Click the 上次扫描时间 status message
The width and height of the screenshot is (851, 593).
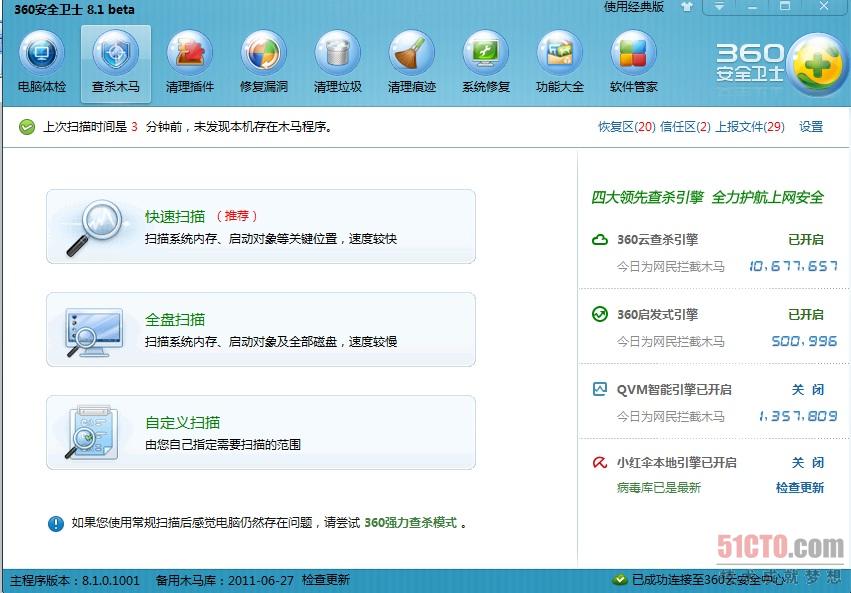[188, 127]
